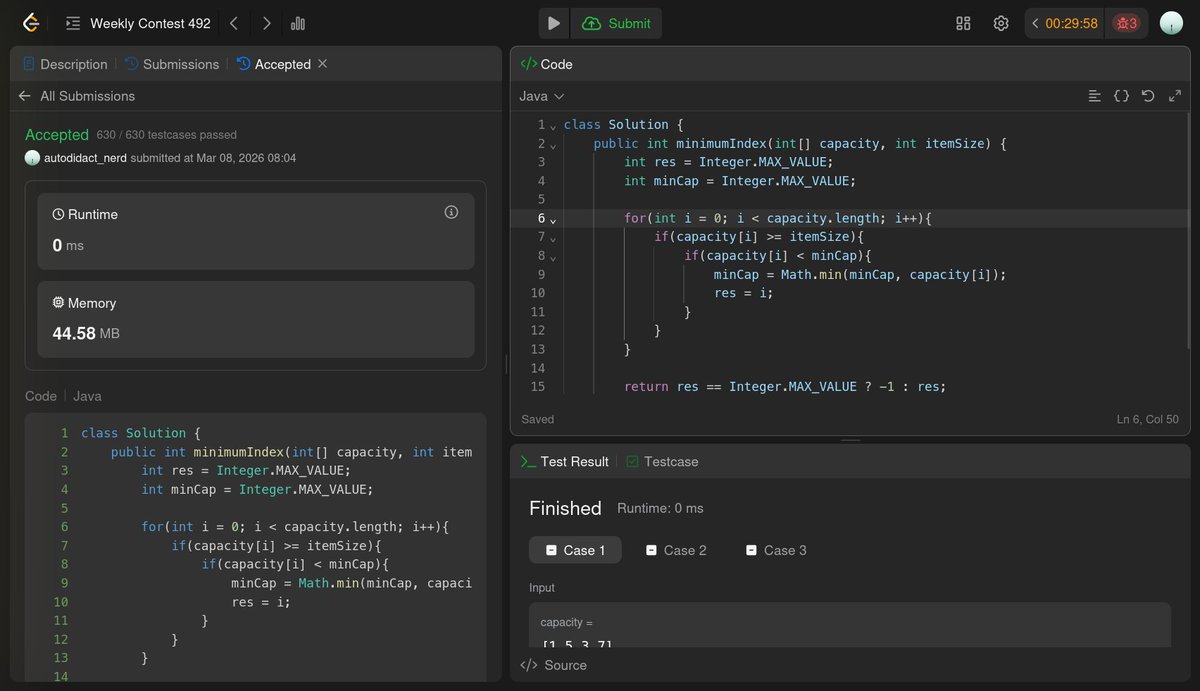
Task: Click the 'Finished' result heading
Action: 565,508
